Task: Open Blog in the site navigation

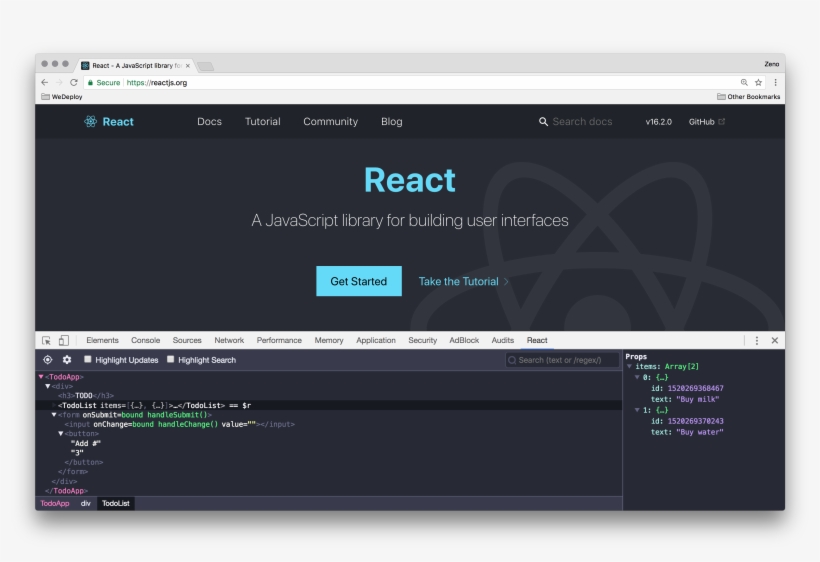Action: tap(392, 121)
